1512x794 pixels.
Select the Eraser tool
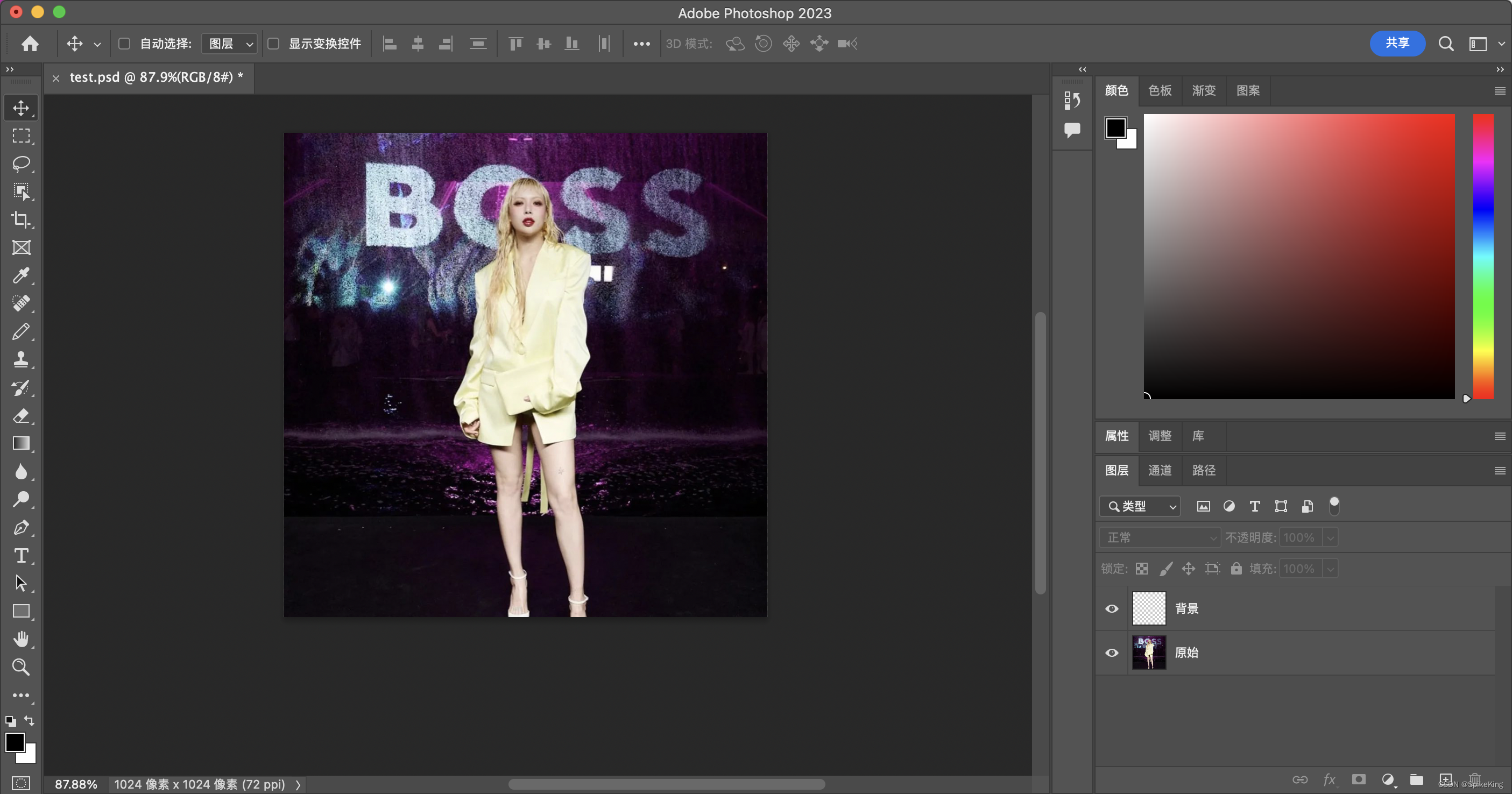click(x=21, y=415)
